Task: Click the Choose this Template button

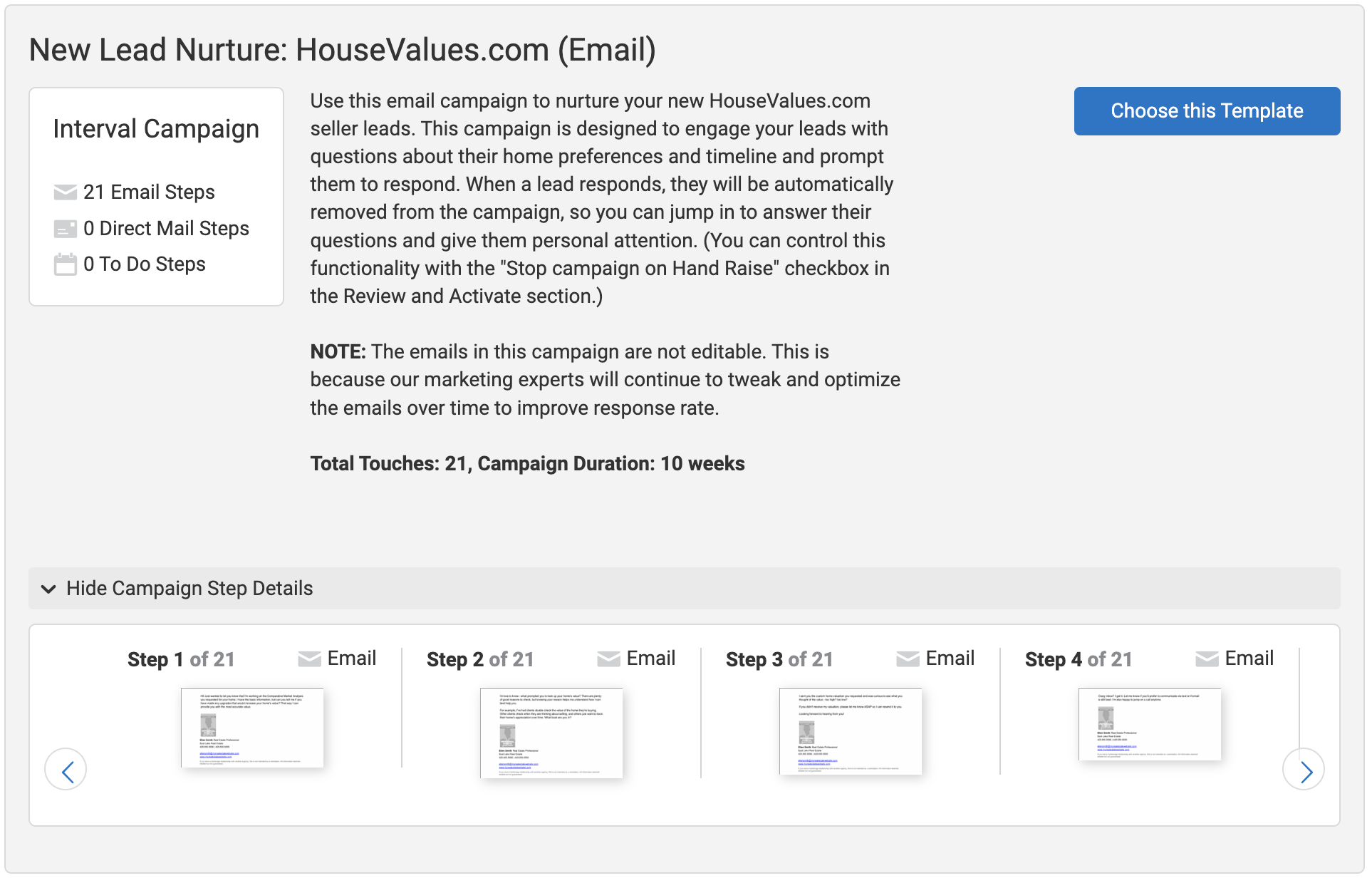Action: click(1206, 111)
